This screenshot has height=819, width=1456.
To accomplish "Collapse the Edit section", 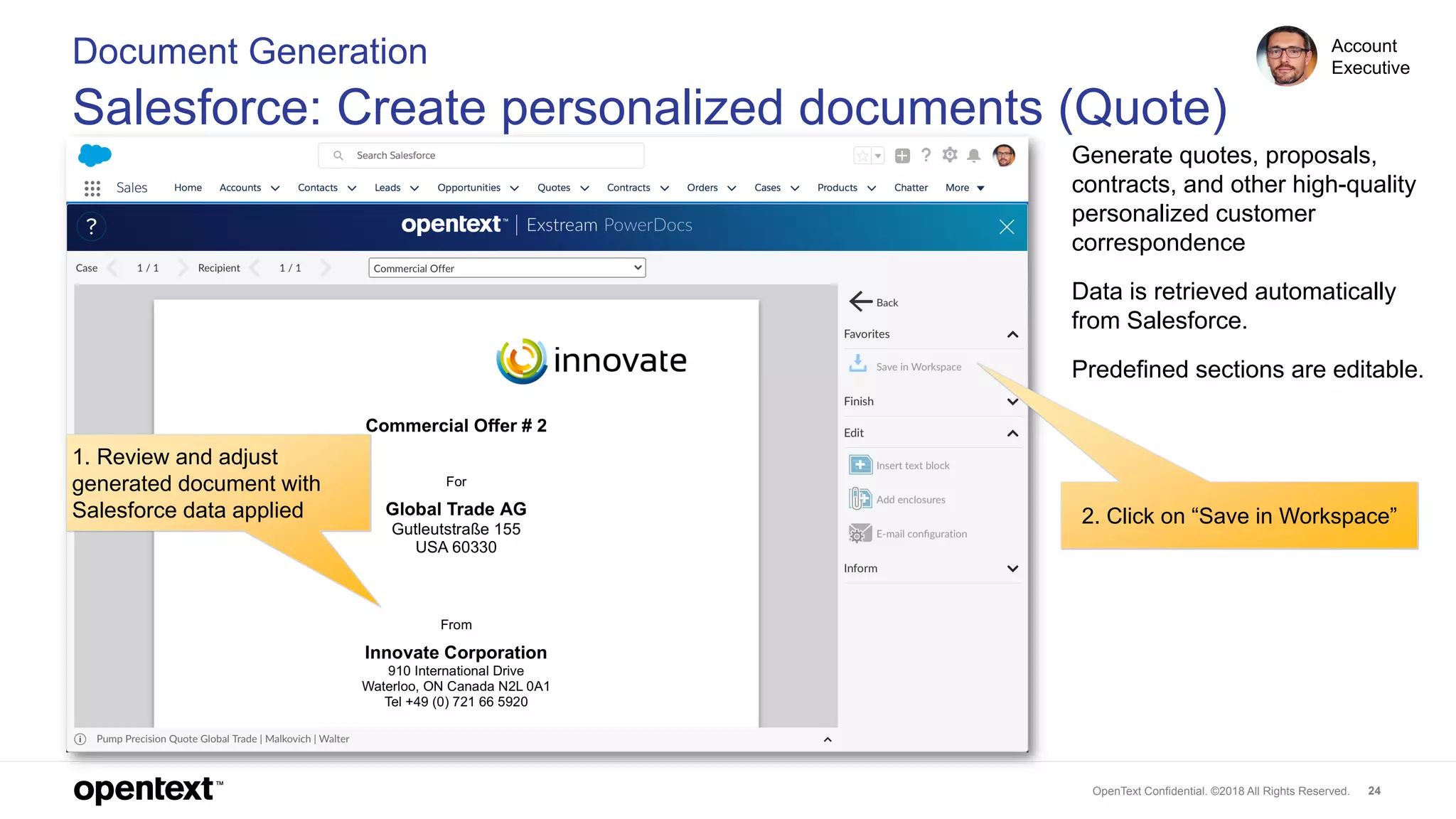I will click(1012, 433).
